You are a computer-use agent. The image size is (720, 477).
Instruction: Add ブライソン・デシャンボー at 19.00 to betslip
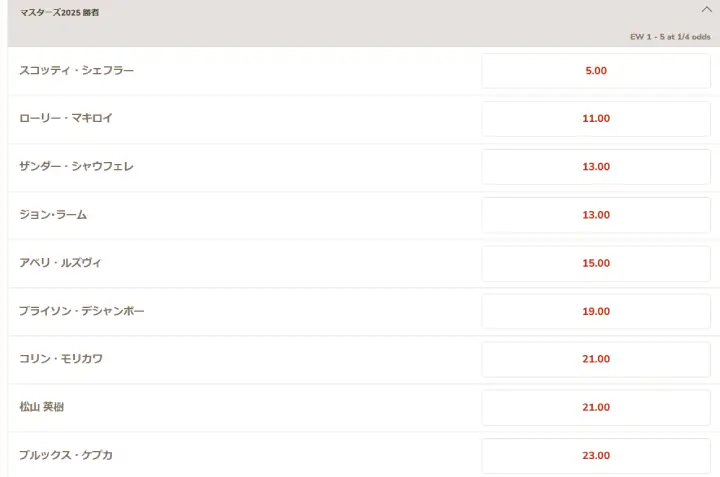pyautogui.click(x=596, y=311)
